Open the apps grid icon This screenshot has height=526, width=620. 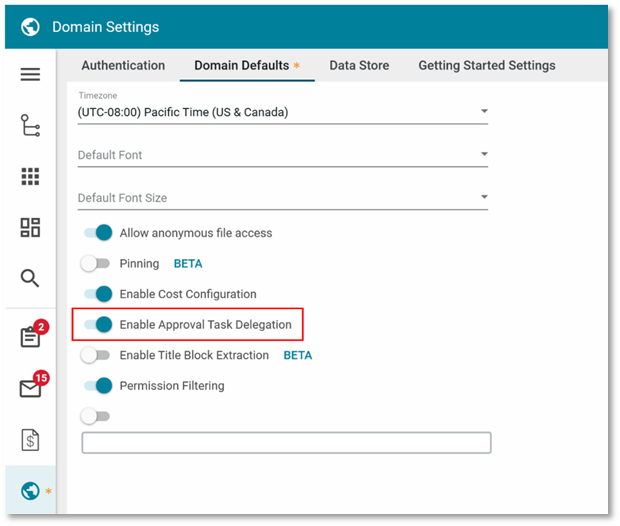tap(30, 177)
